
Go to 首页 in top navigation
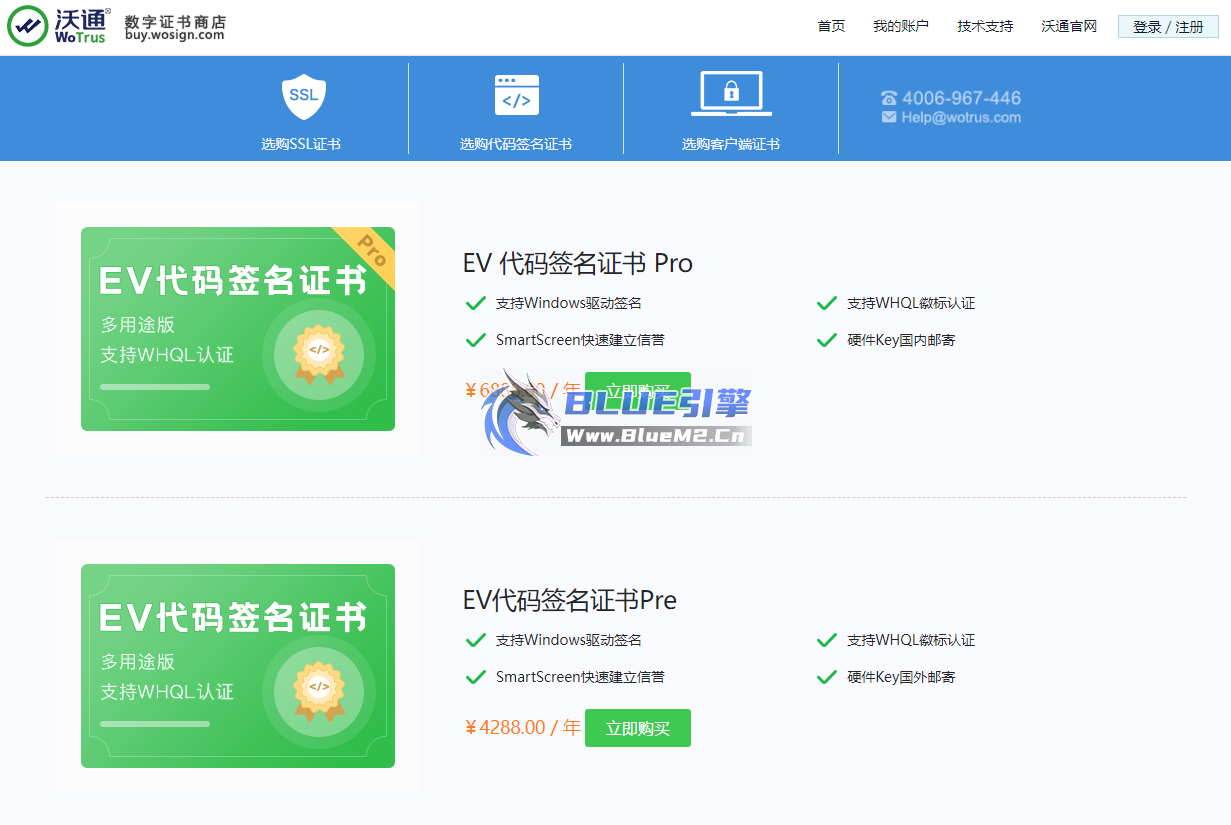tap(831, 26)
